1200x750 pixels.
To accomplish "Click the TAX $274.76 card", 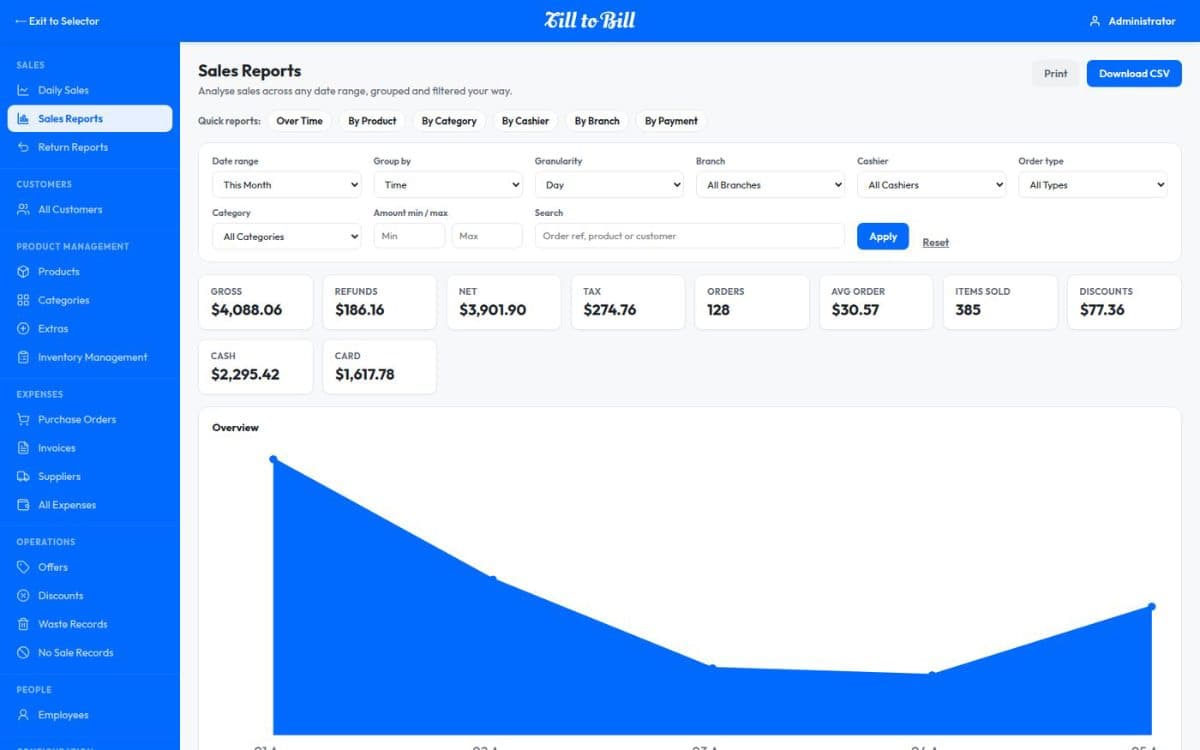I will [x=628, y=302].
